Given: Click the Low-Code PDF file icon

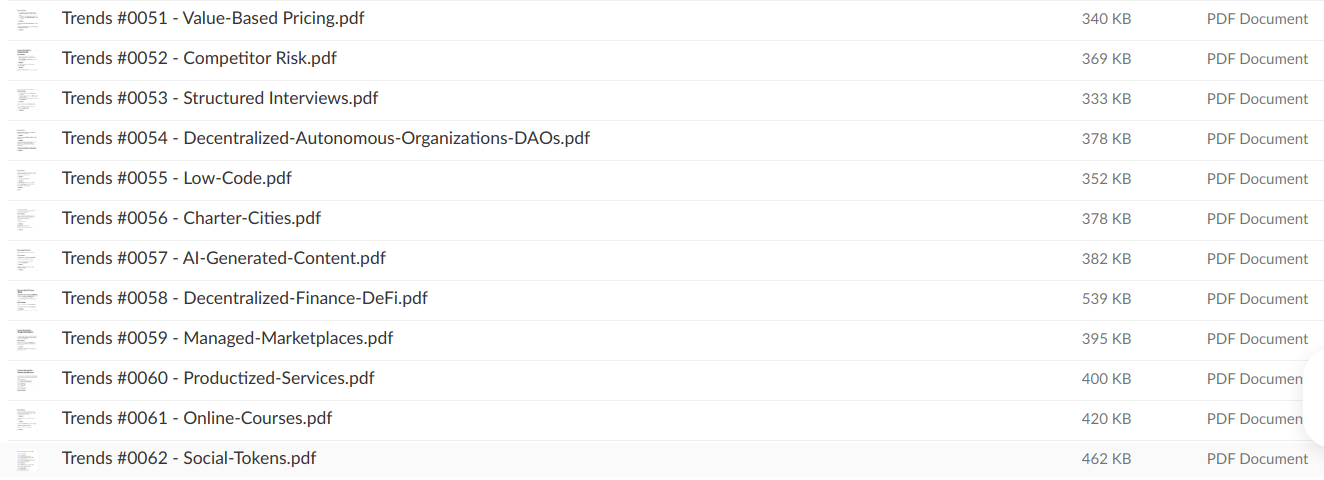Looking at the screenshot, I should (26, 179).
